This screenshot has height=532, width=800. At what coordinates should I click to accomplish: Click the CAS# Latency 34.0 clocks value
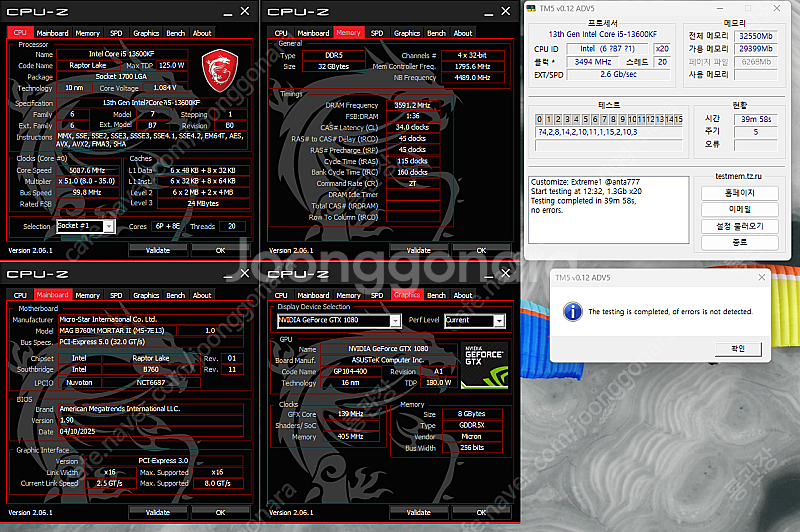point(413,128)
